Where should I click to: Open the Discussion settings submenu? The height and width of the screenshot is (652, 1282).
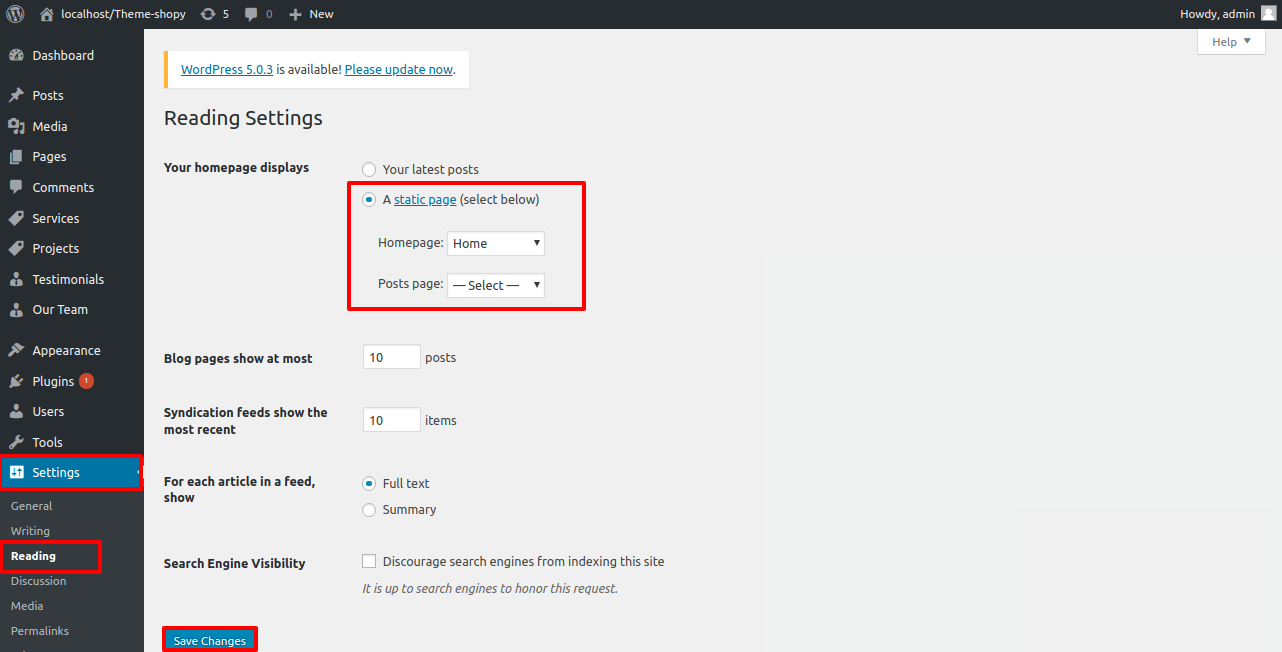(x=38, y=581)
